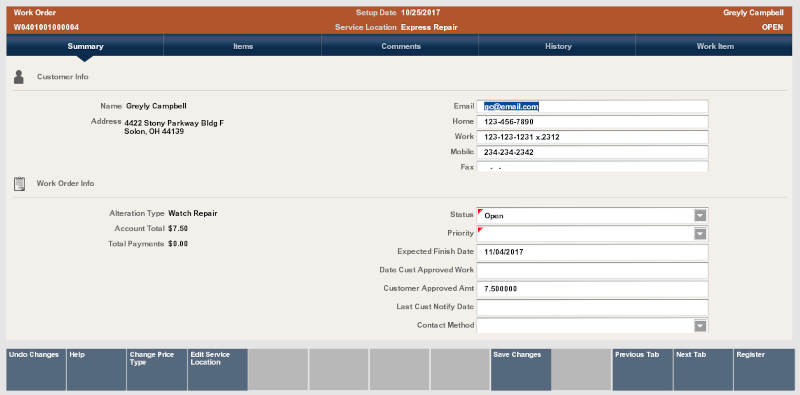Viewport: 800px width, 395px height.
Task: Click the Date Cust Approved Work field
Action: pos(592,270)
